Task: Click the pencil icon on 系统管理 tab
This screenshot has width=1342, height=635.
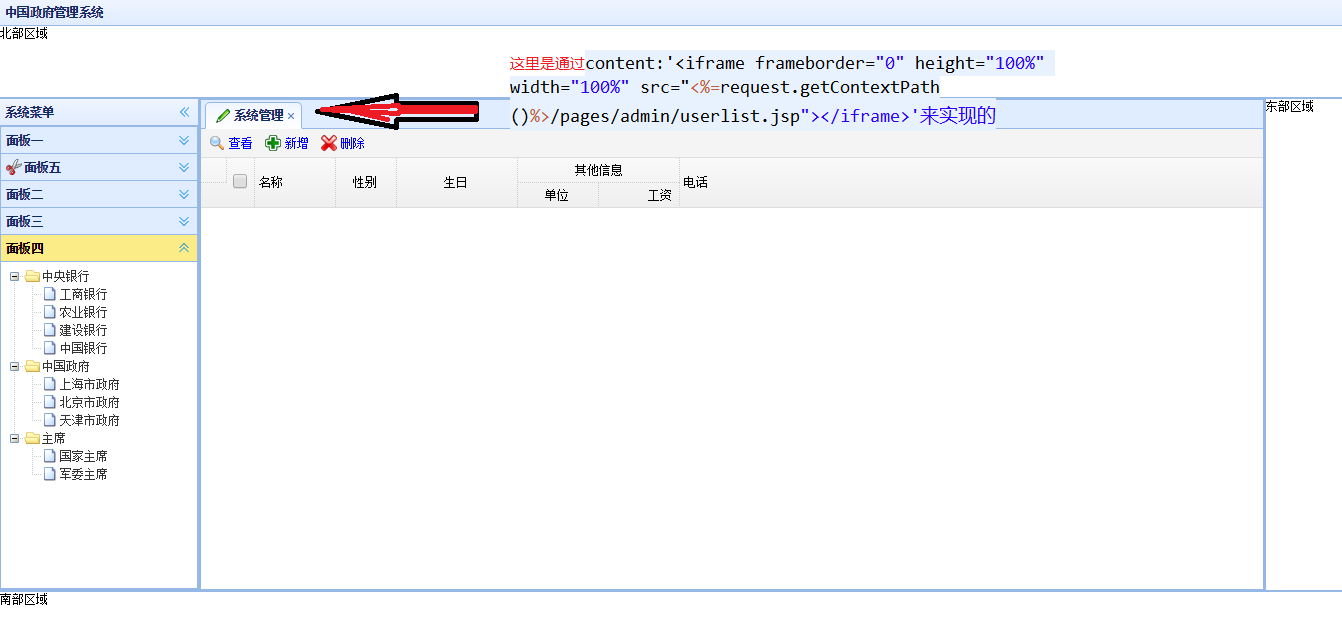Action: [x=223, y=115]
